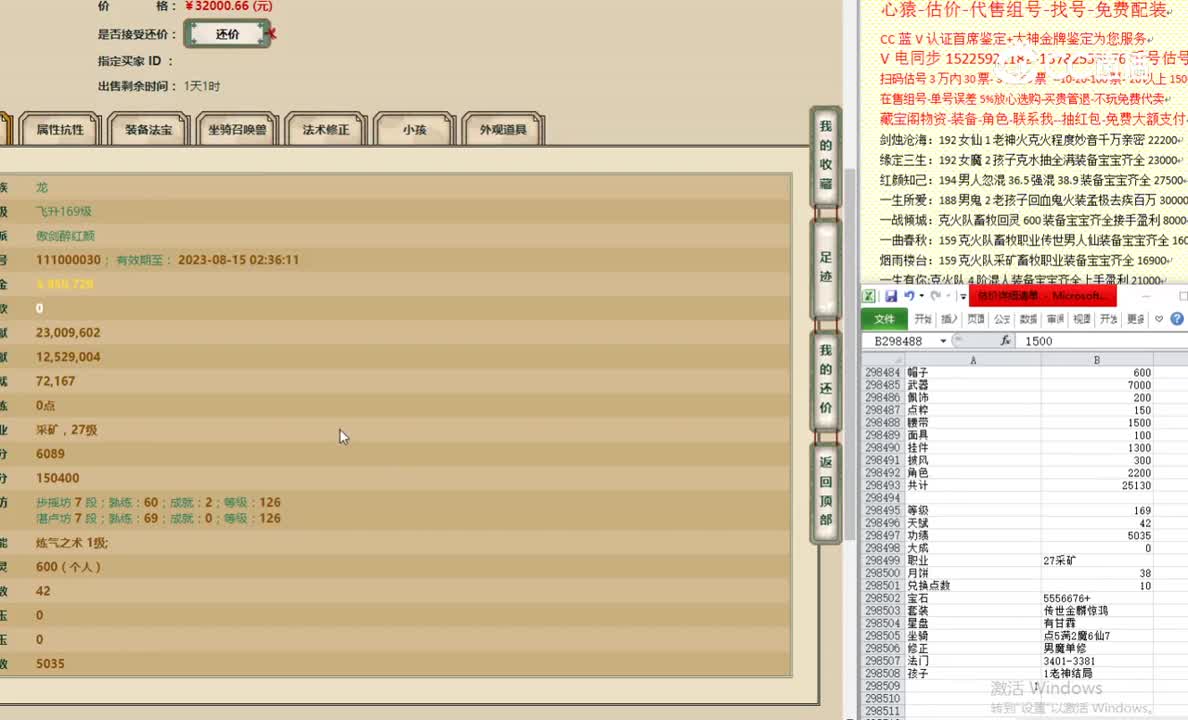The height and width of the screenshot is (720, 1188).
Task: Switch to the 插入 Insert ribbon tab
Action: 949,319
